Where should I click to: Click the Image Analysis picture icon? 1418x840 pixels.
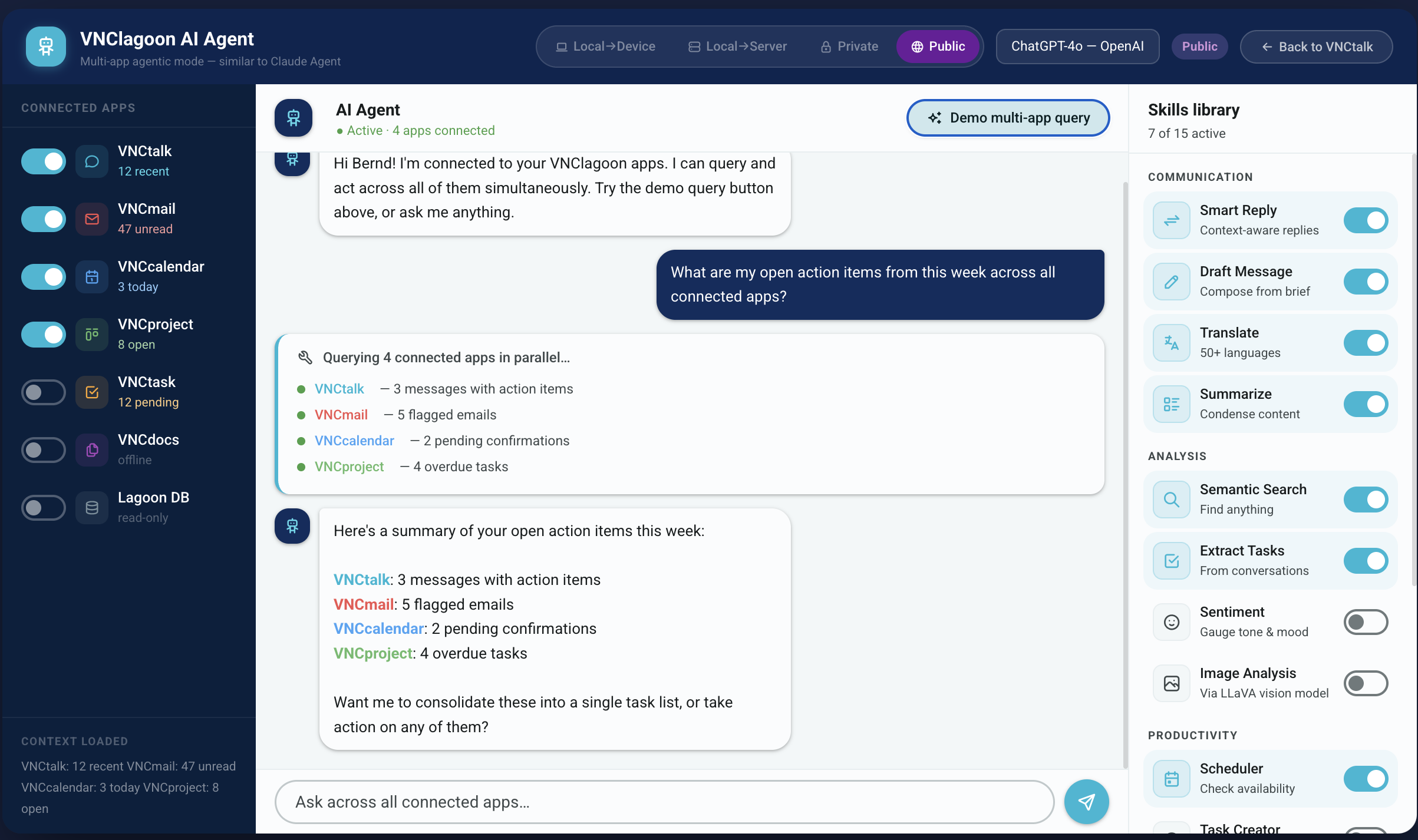(1172, 683)
